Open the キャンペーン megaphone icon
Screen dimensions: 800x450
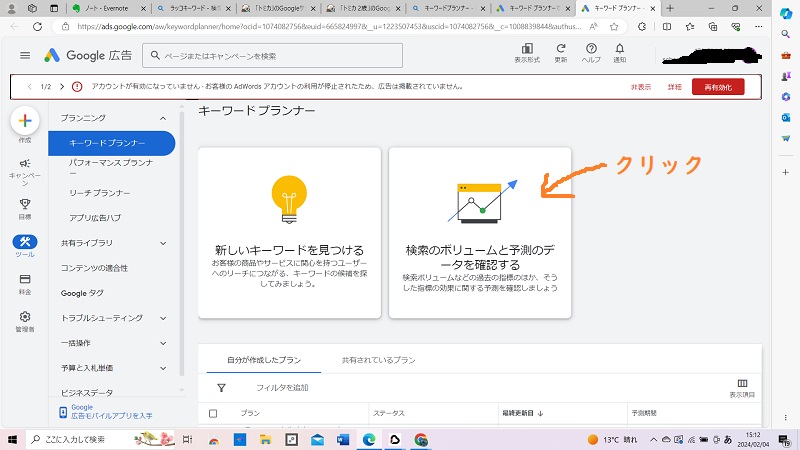pyautogui.click(x=25, y=164)
